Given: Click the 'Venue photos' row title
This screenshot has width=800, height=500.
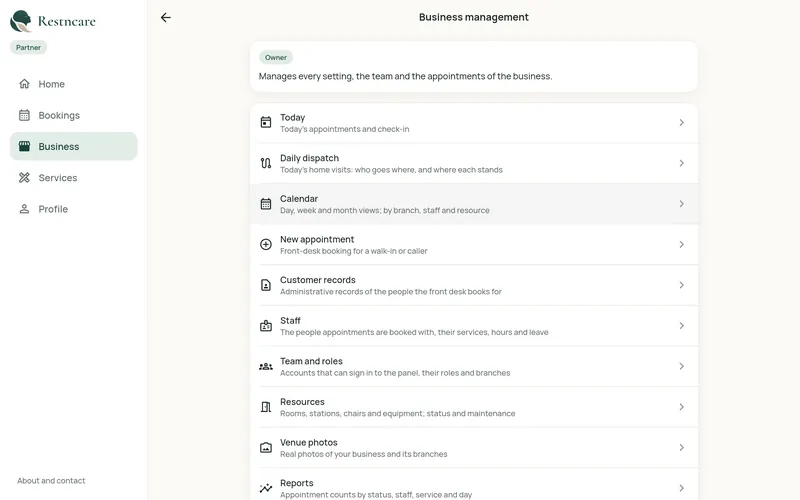Looking at the screenshot, I should (309, 442).
